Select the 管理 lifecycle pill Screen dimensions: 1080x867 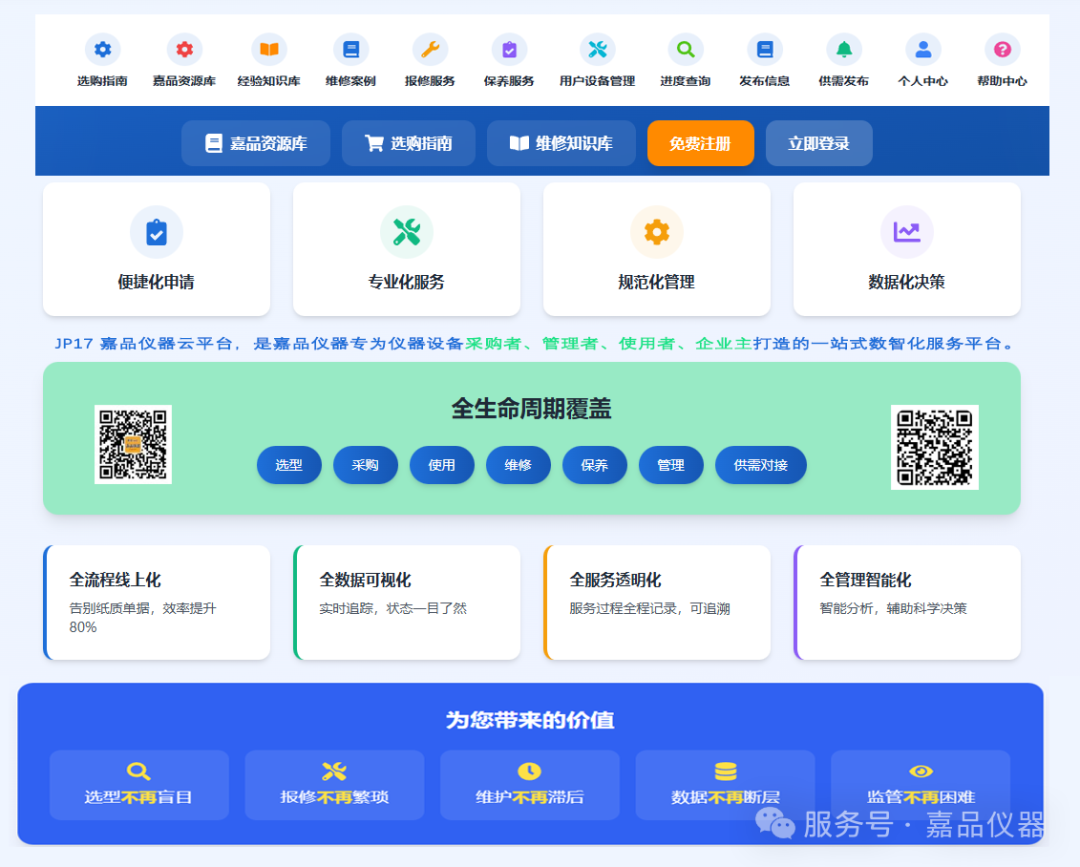(671, 465)
